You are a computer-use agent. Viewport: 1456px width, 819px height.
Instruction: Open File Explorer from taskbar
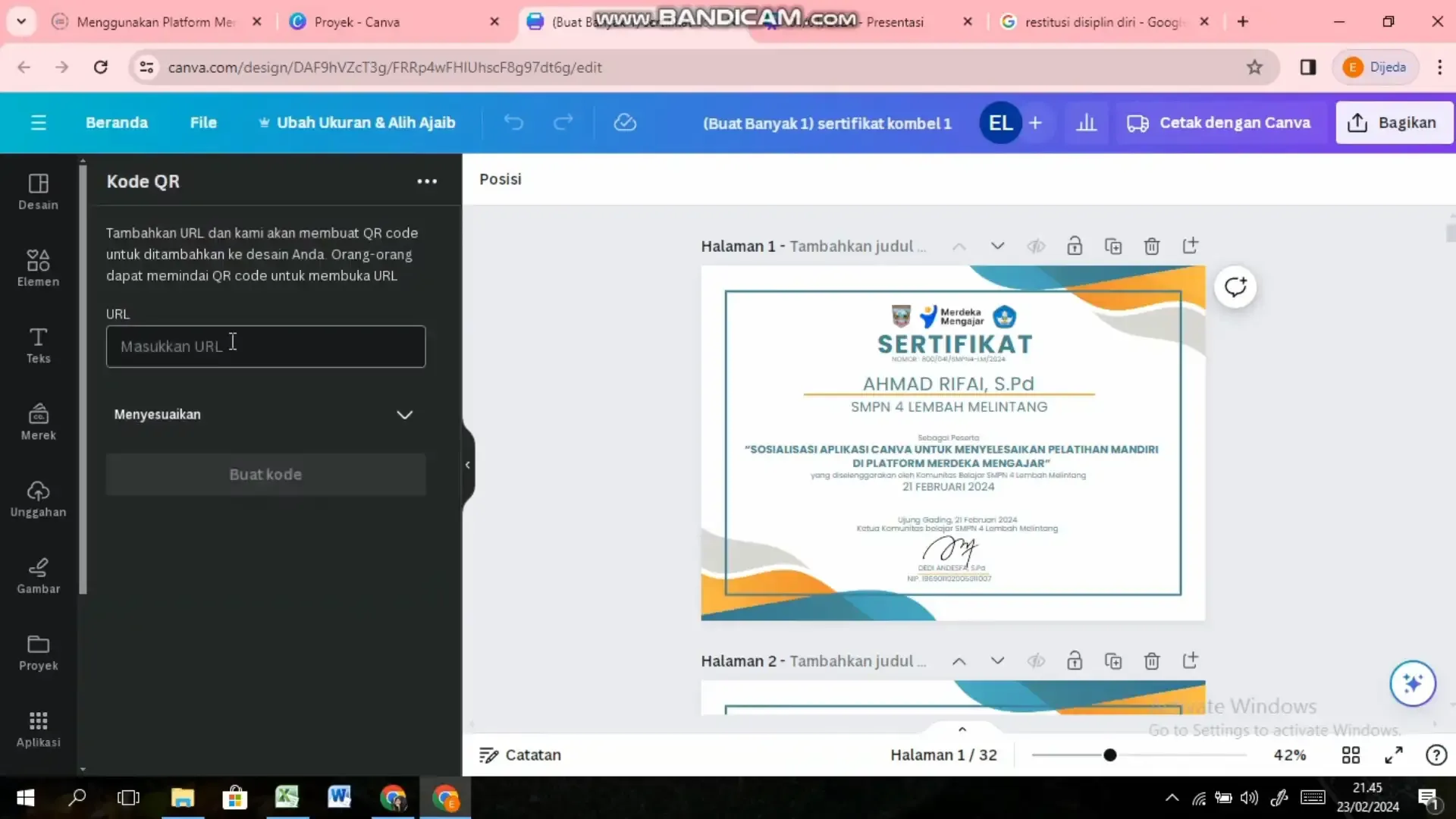click(183, 798)
